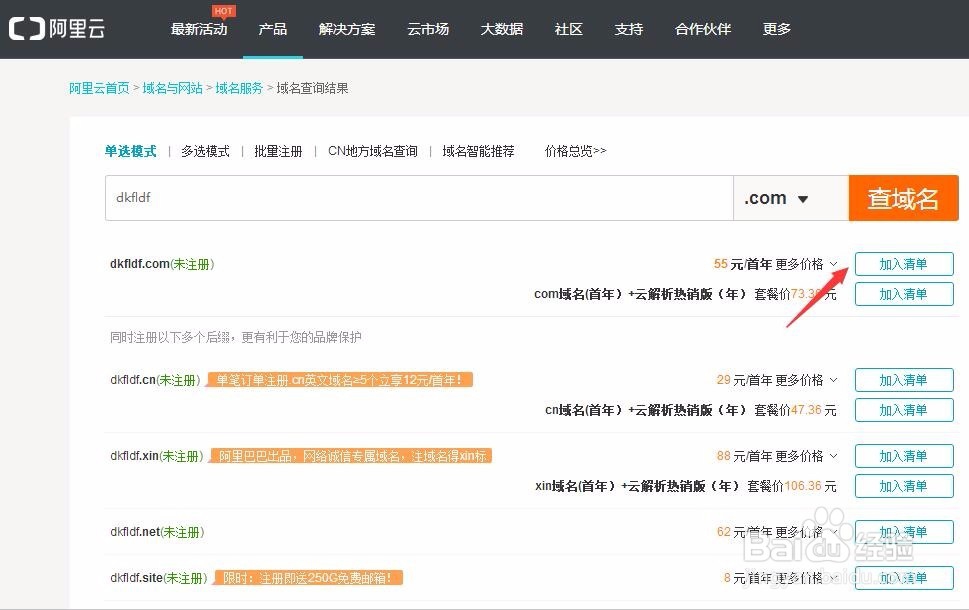Add dkfldf.site 8元 to list
This screenshot has width=969, height=610.
pos(904,578)
